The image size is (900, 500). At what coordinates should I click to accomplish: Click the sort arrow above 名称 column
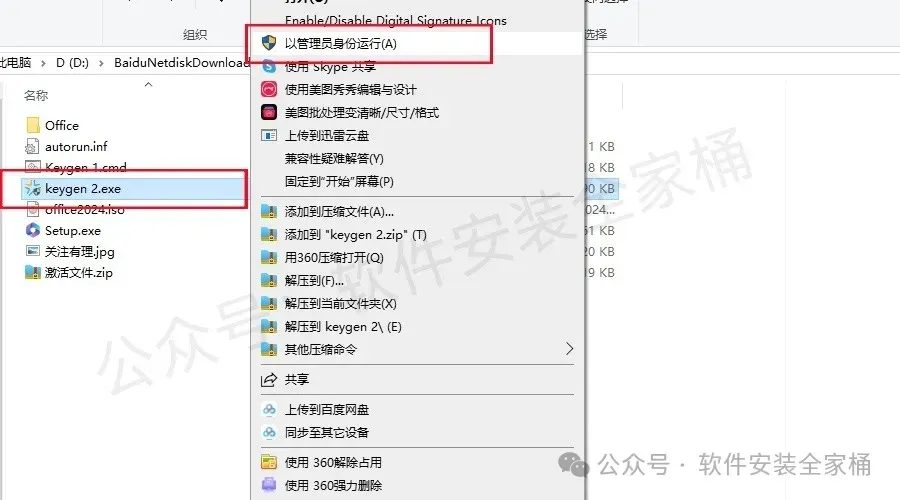coord(149,84)
